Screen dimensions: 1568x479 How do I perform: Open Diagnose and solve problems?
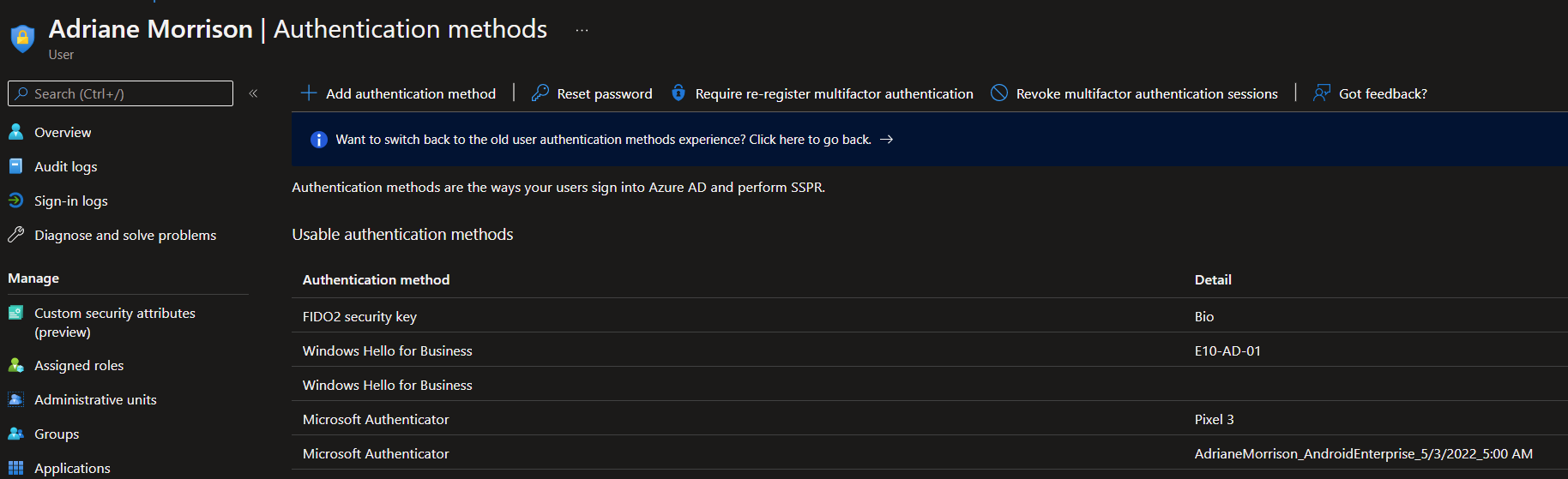[x=125, y=235]
